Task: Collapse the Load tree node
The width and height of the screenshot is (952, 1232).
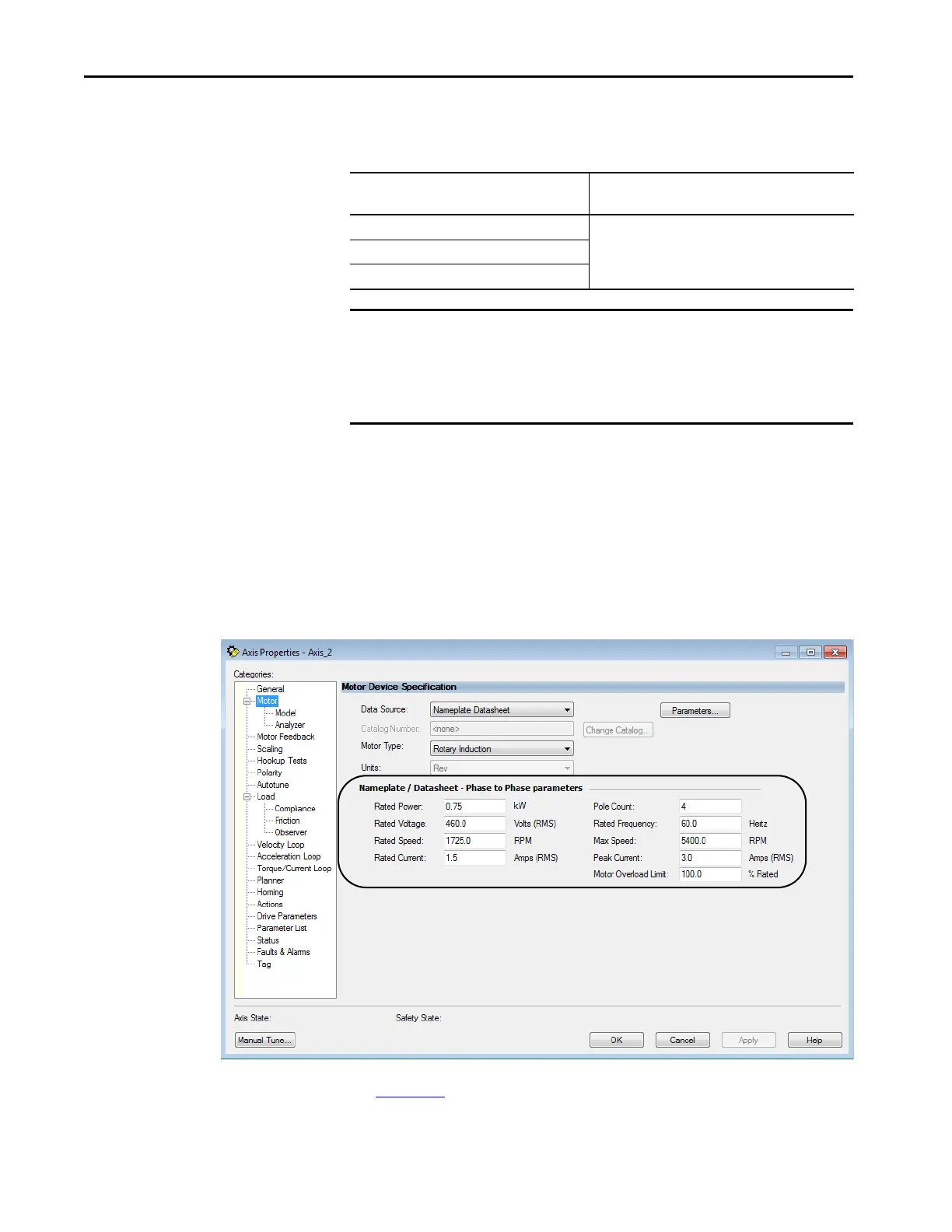Action: pyautogui.click(x=247, y=797)
